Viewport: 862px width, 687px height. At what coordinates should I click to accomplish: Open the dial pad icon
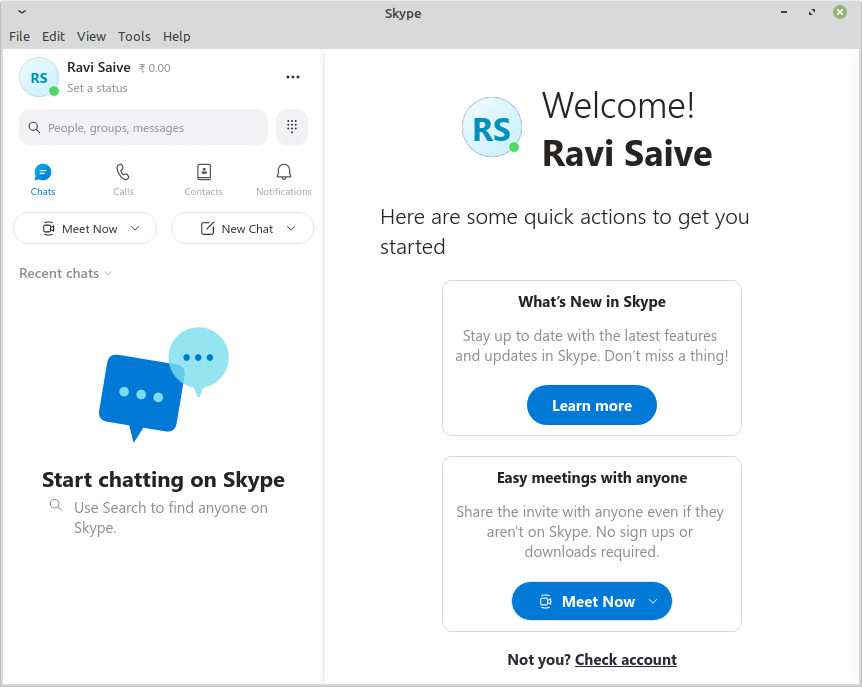[292, 127]
